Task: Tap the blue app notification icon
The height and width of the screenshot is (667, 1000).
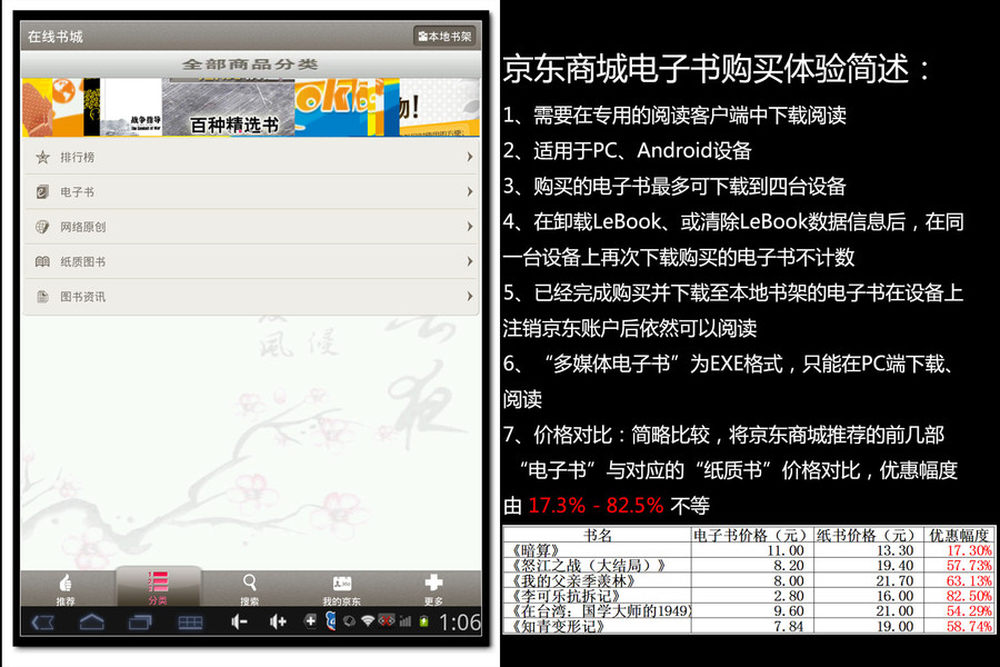Action: (x=330, y=620)
